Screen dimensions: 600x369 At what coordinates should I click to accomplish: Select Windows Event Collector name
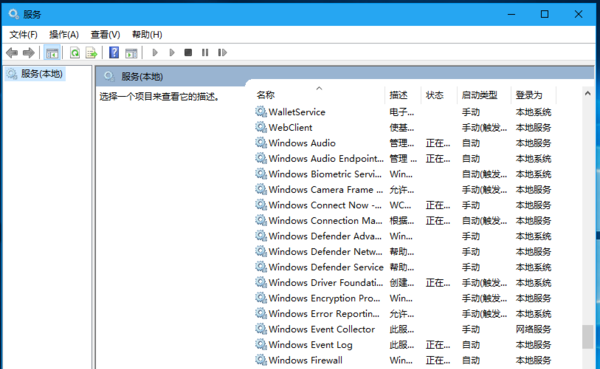(x=321, y=329)
